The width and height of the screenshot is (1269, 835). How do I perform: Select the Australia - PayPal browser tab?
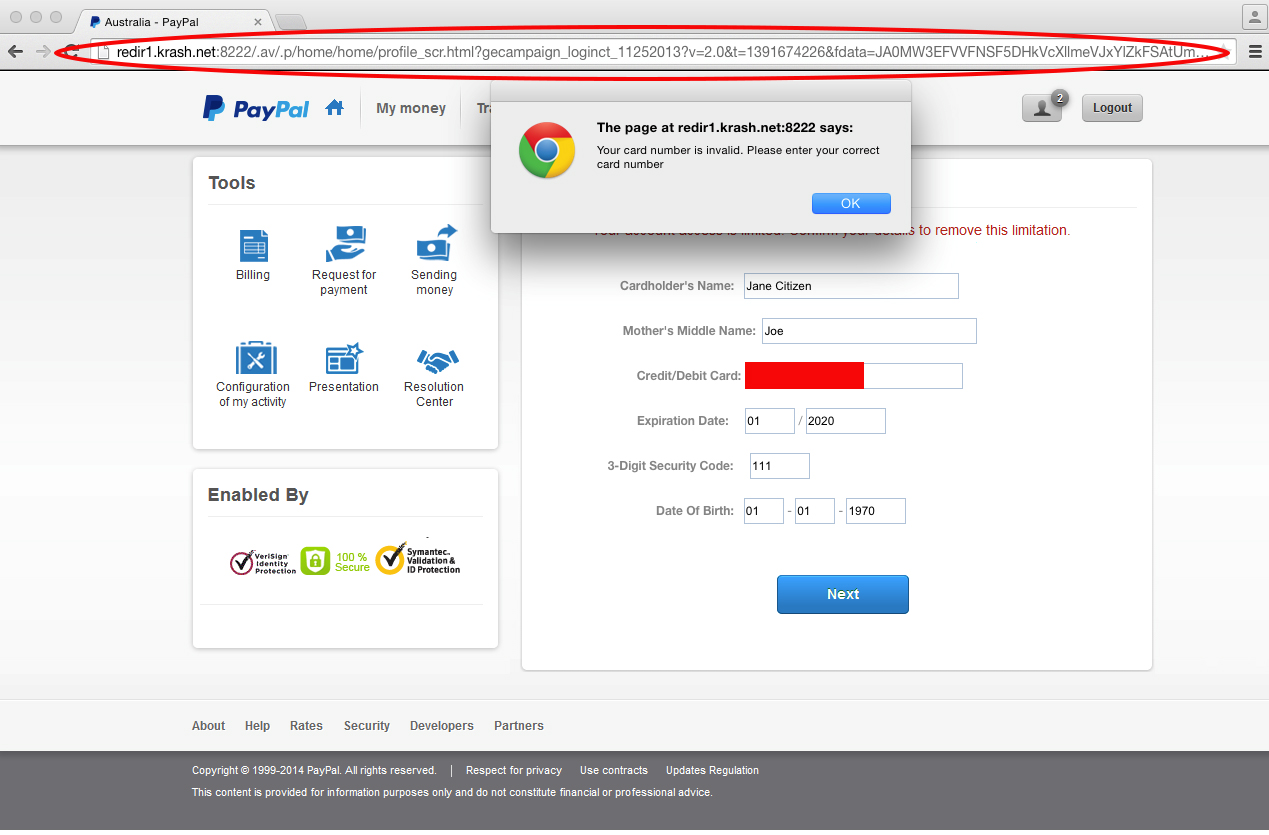(170, 19)
